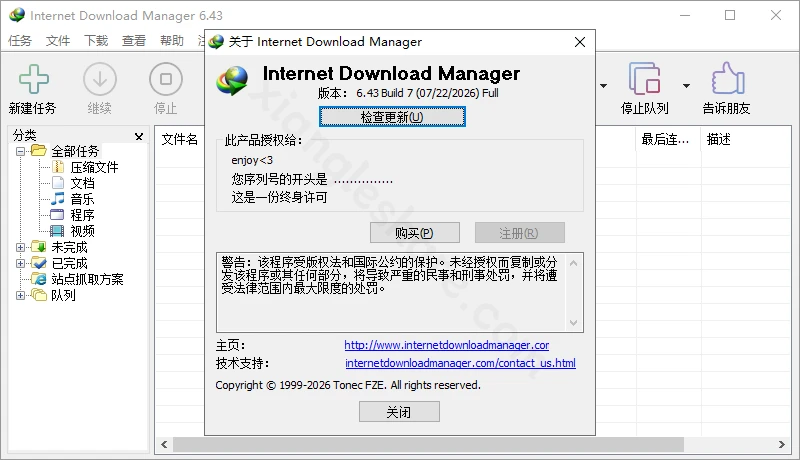The image size is (800, 460).
Task: Click the 队列 folders icon
Action: click(x=39, y=295)
